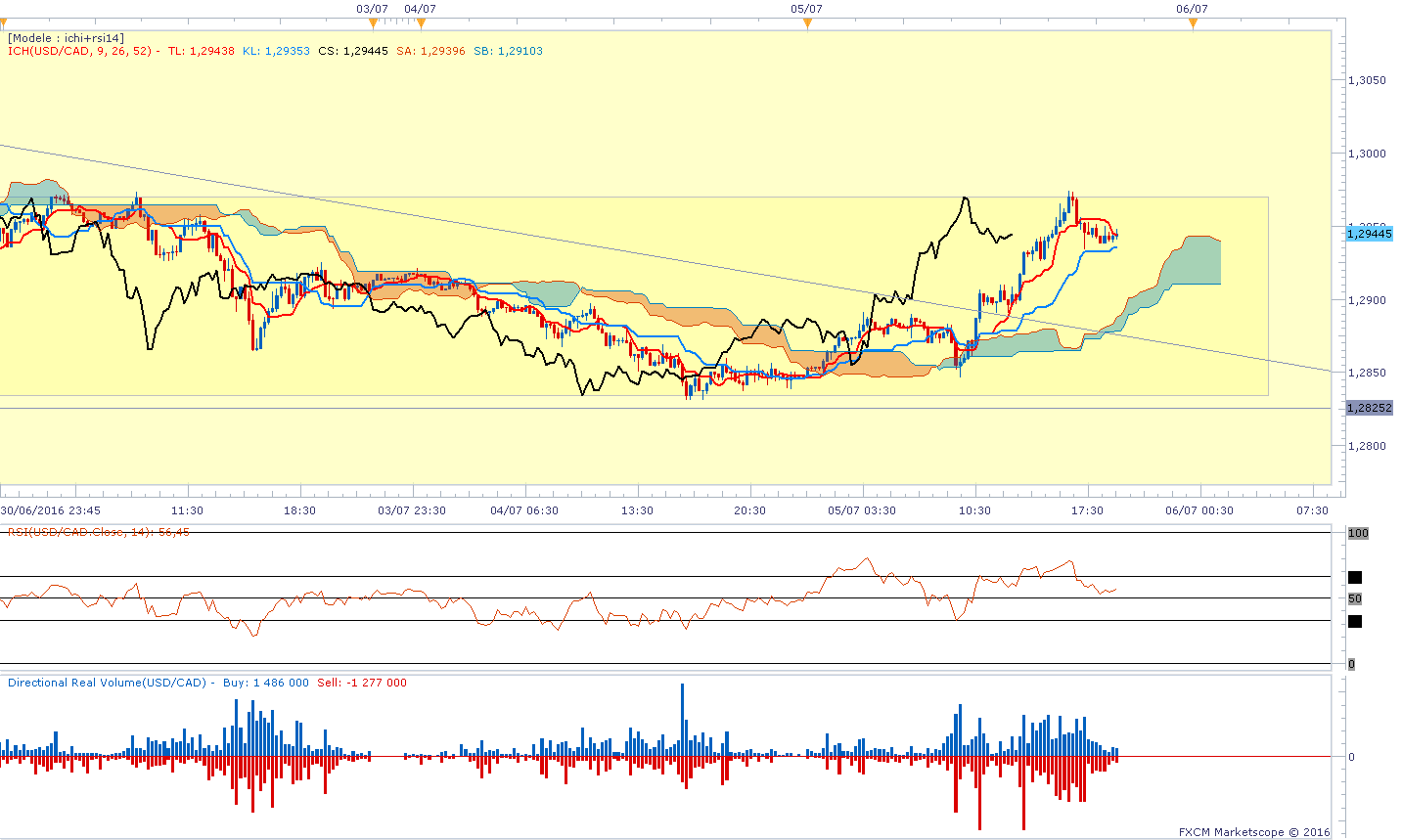Click the black RSI level box above 50
Image resolution: width=1402 pixels, height=840 pixels.
pos(1355,577)
